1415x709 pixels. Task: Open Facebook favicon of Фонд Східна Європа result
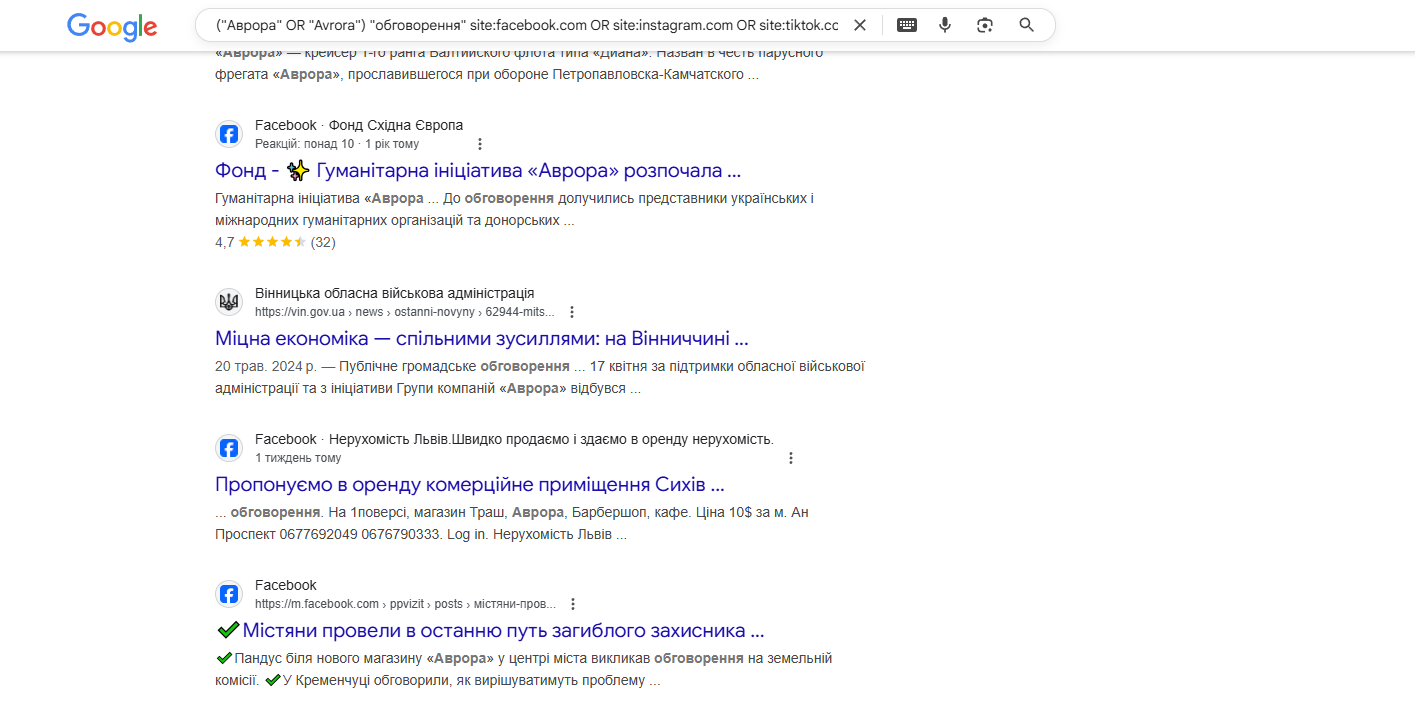(x=229, y=134)
